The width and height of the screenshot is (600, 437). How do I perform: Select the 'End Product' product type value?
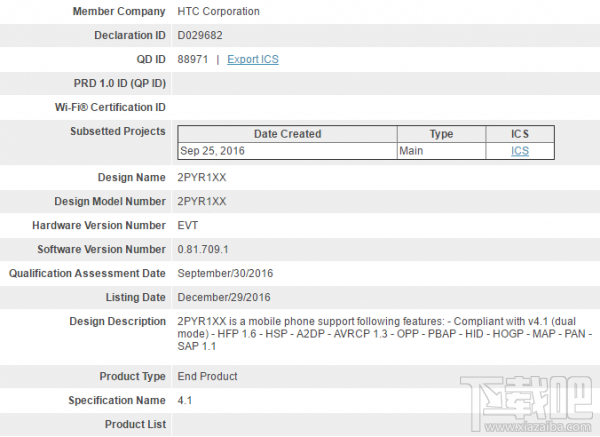(207, 376)
